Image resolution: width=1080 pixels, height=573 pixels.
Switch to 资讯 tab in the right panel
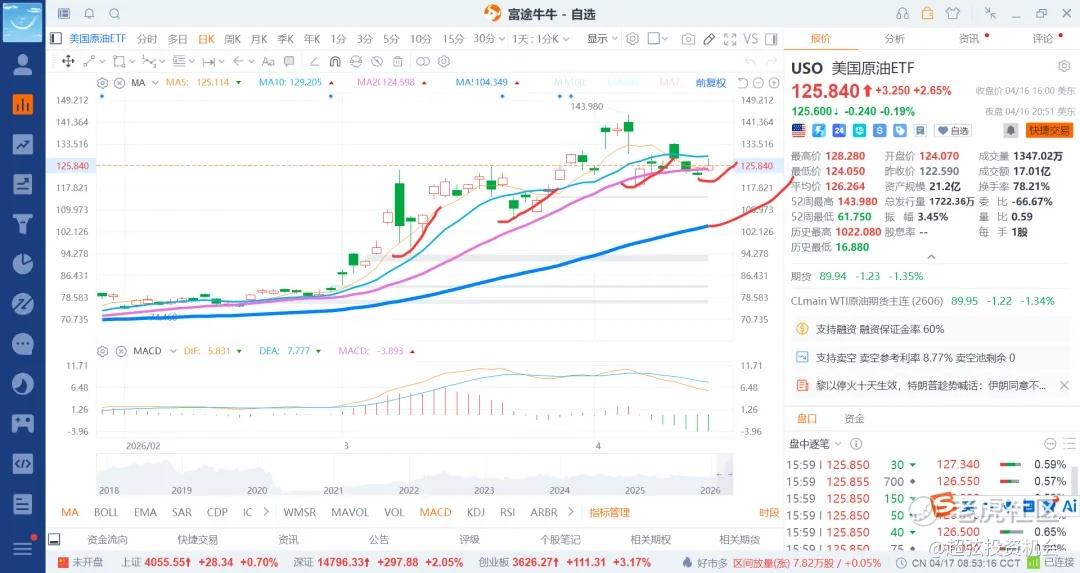coord(969,39)
